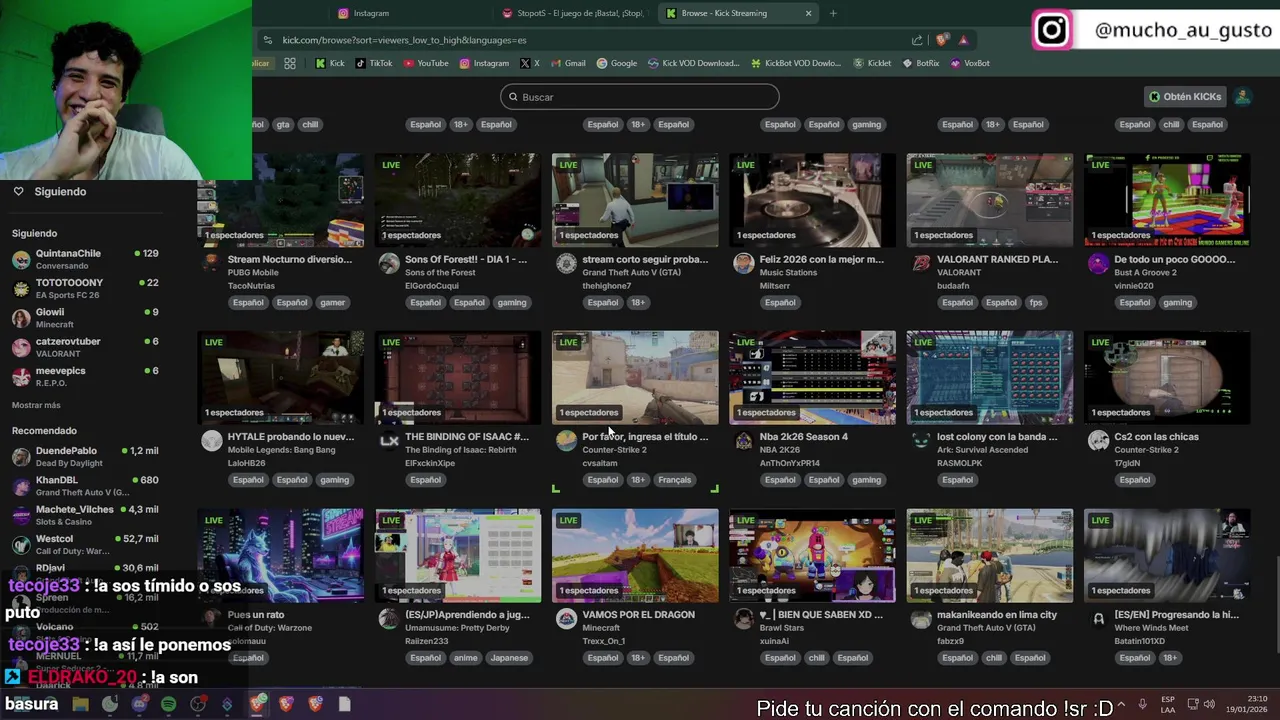This screenshot has height=720, width=1280.
Task: Switch to the StopotS game browser tab
Action: [x=575, y=13]
